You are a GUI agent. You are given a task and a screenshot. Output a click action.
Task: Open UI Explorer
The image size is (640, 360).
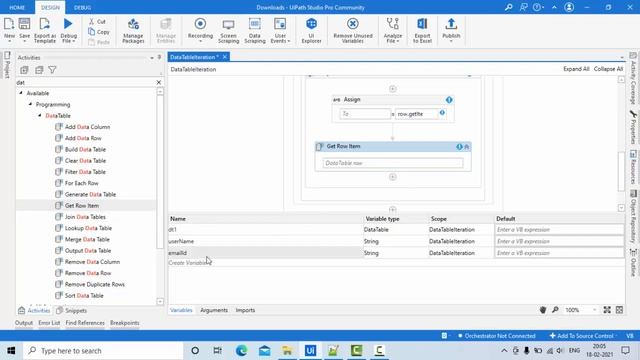pyautogui.click(x=311, y=30)
